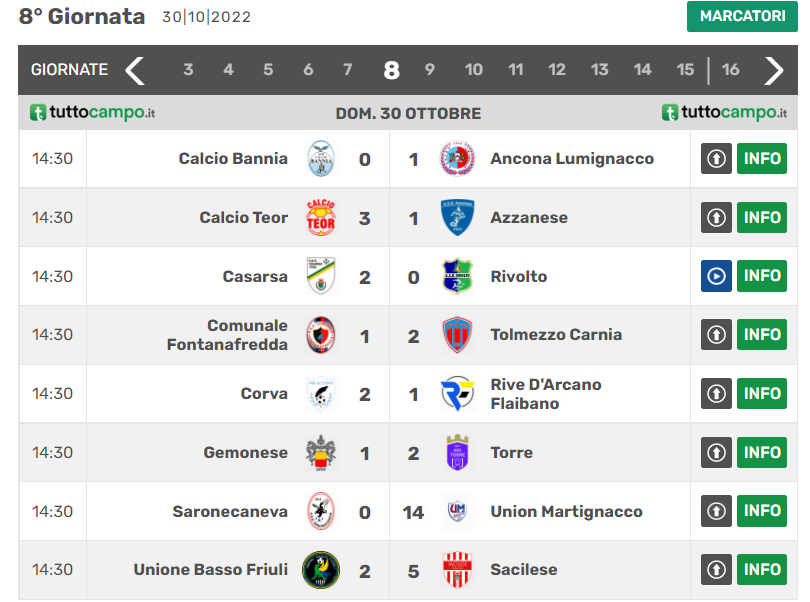810x602 pixels.
Task: Click the Rive D'Arcano Flaibano logo
Action: tap(457, 394)
